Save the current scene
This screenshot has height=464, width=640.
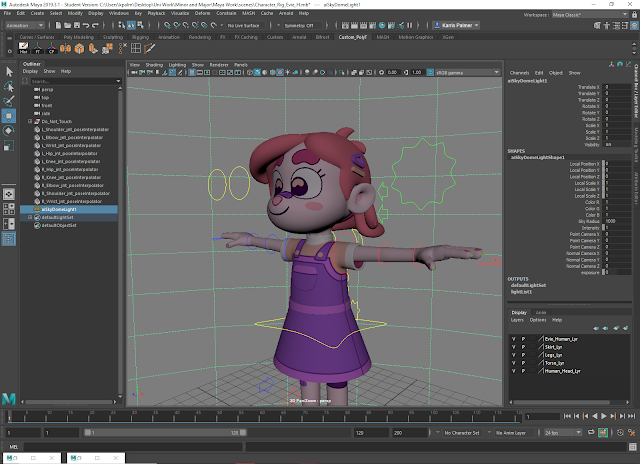pyautogui.click(x=77, y=25)
